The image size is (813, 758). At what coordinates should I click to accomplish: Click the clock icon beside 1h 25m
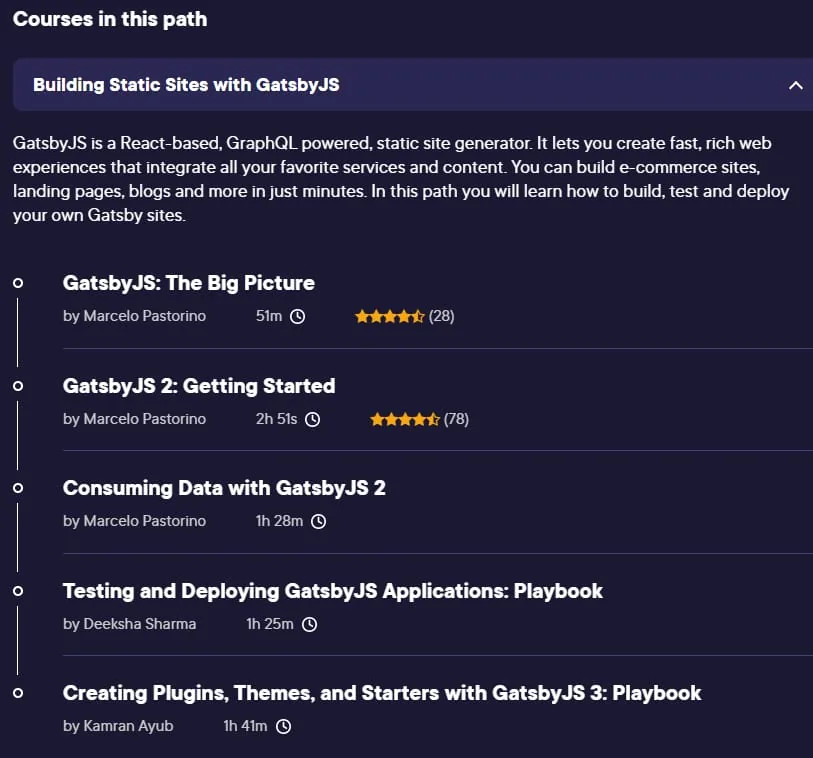pyautogui.click(x=310, y=624)
